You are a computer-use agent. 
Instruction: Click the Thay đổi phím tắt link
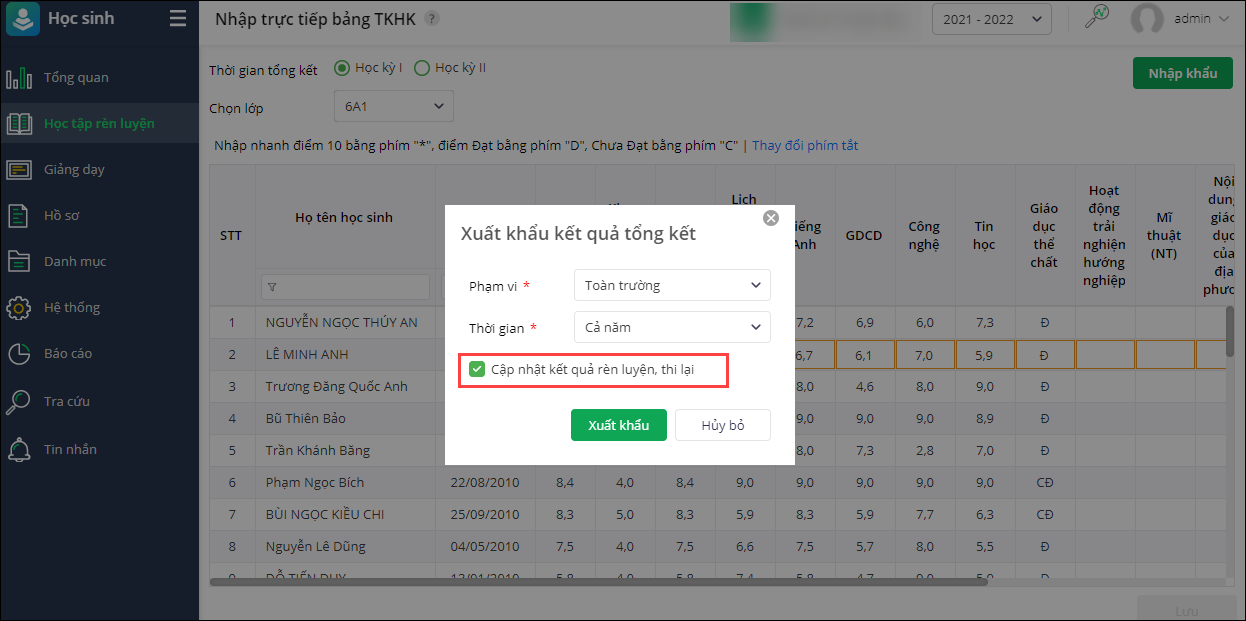coord(805,146)
